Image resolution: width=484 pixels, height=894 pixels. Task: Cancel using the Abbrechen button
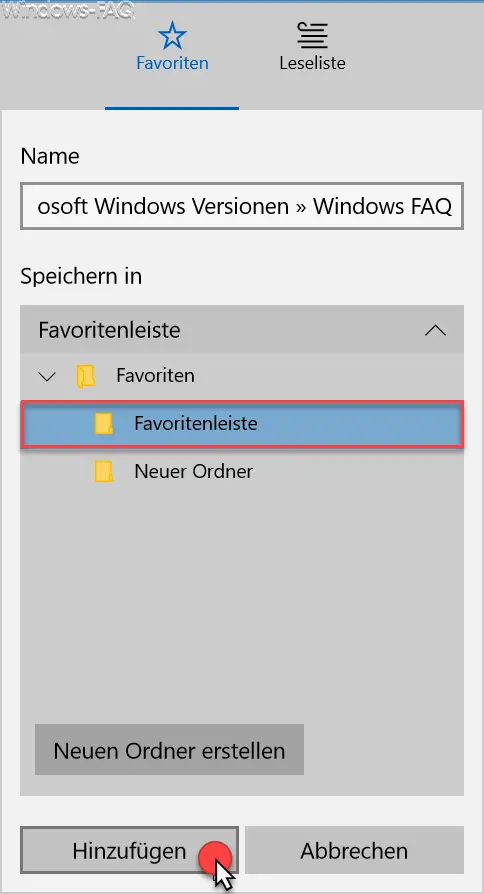[x=354, y=850]
